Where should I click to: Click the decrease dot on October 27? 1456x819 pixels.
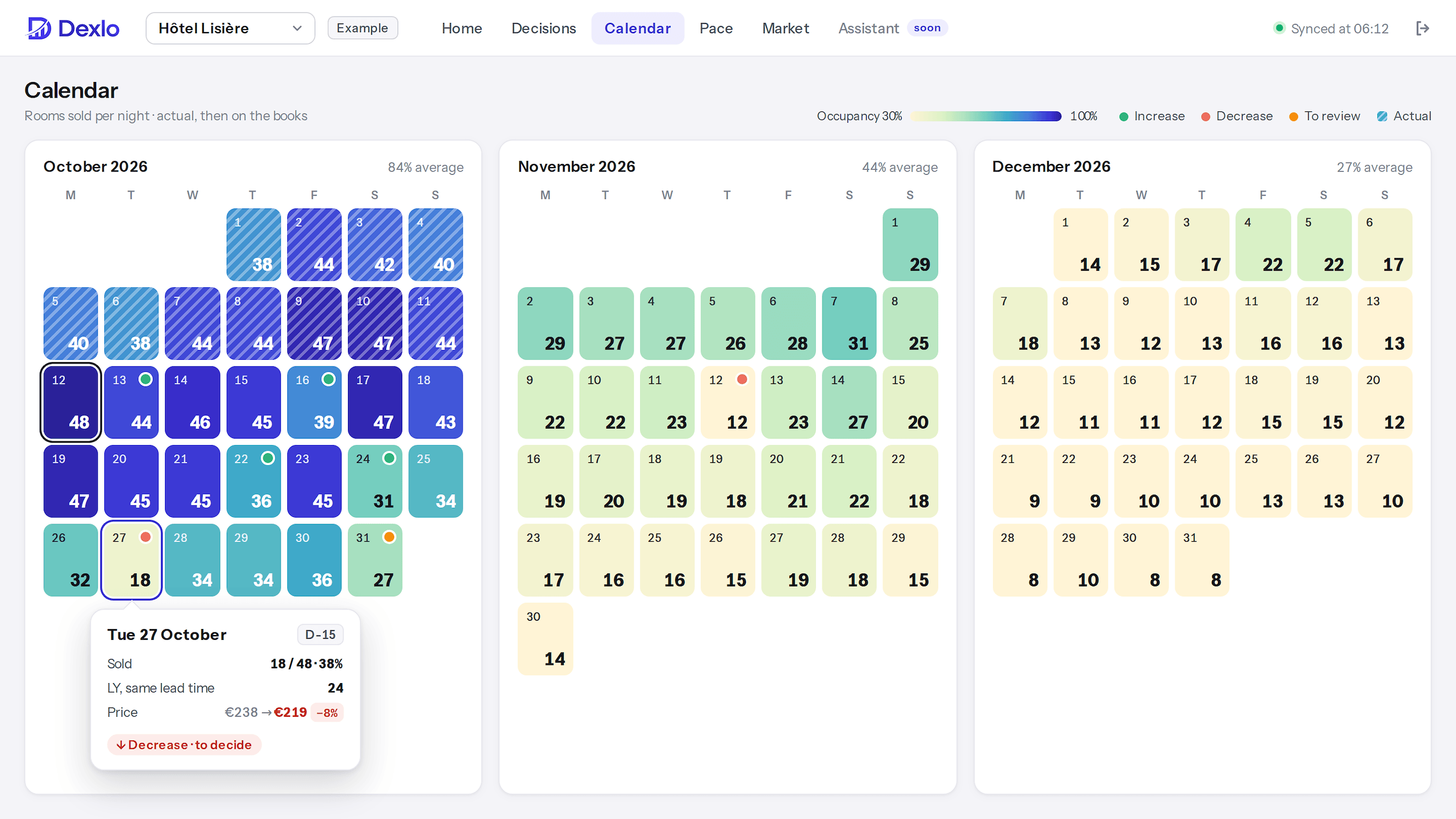145,537
